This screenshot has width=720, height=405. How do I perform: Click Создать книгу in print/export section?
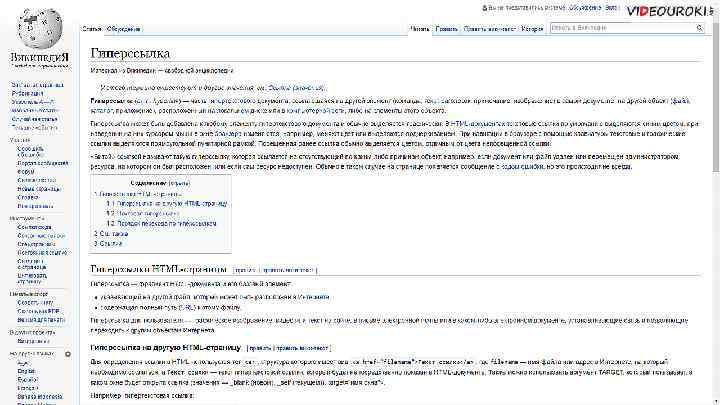[x=35, y=303]
